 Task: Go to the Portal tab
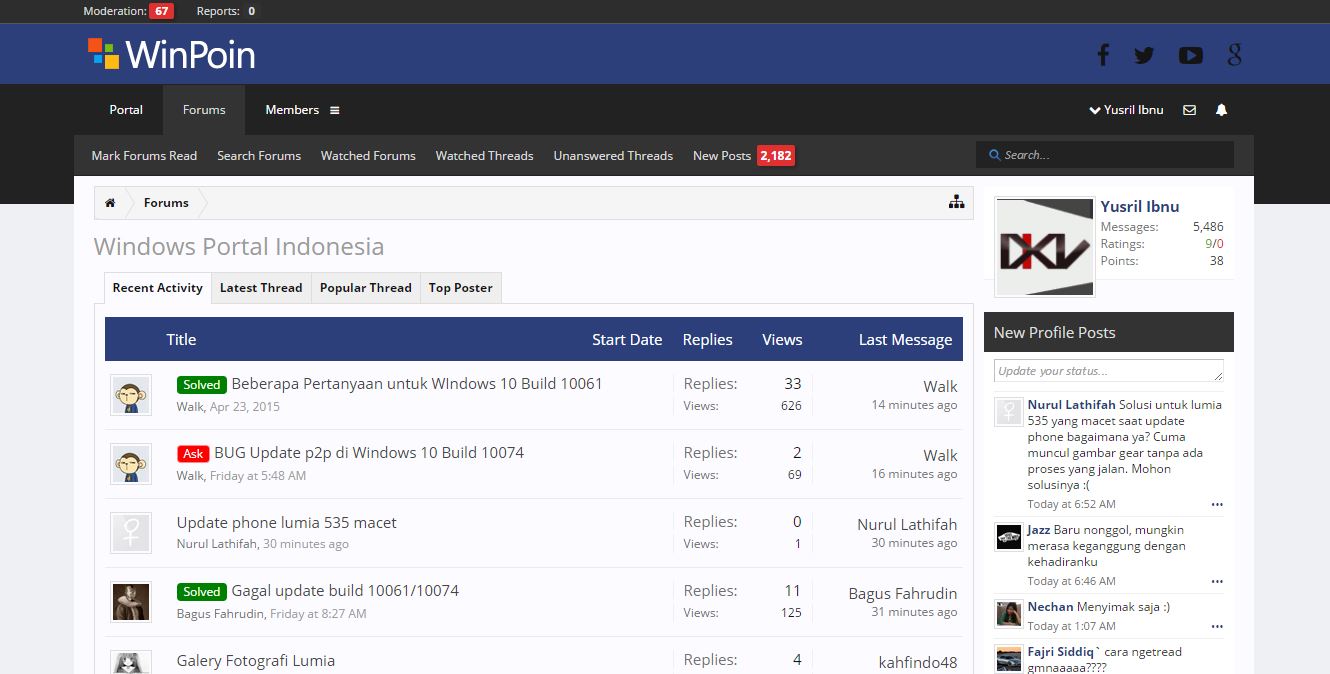(x=126, y=110)
